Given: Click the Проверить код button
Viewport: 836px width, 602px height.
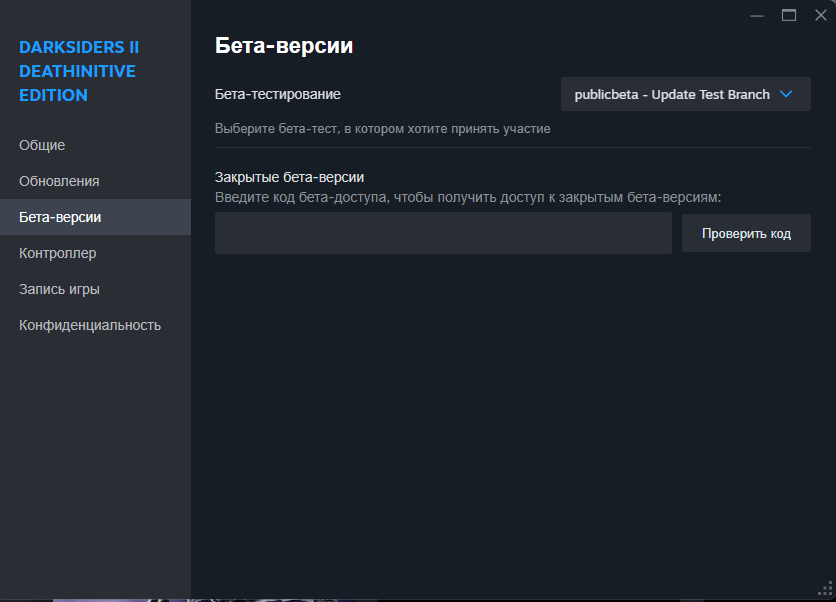Looking at the screenshot, I should pos(746,234).
